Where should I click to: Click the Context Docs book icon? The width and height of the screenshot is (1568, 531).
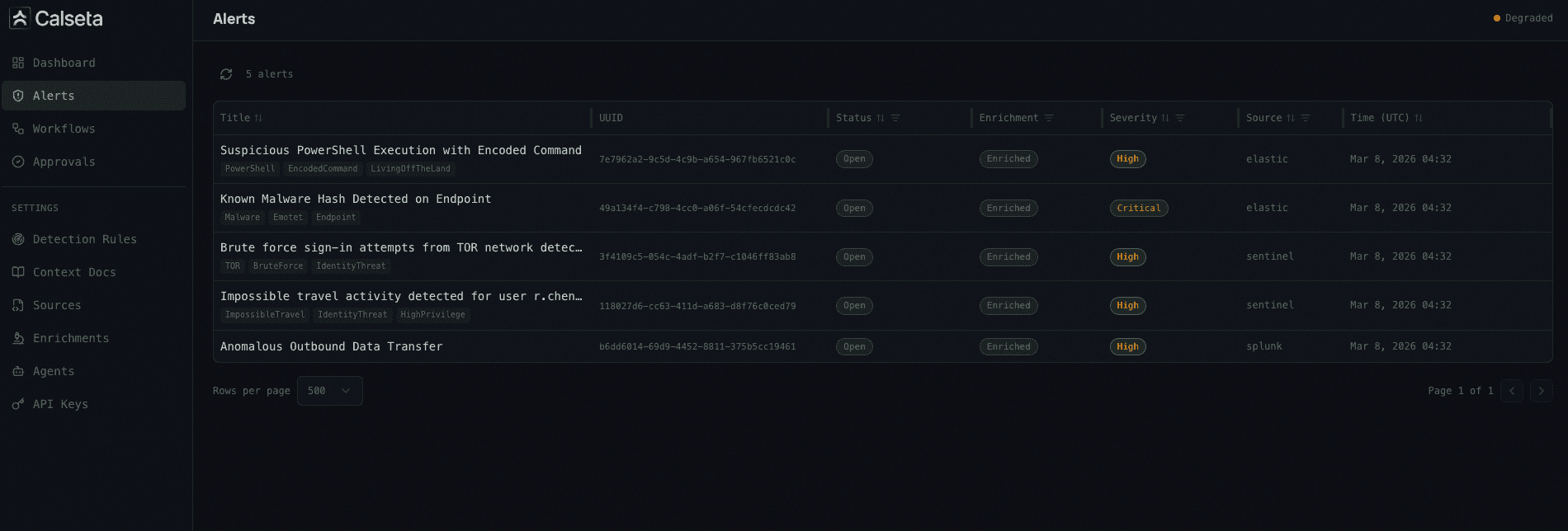(x=17, y=272)
